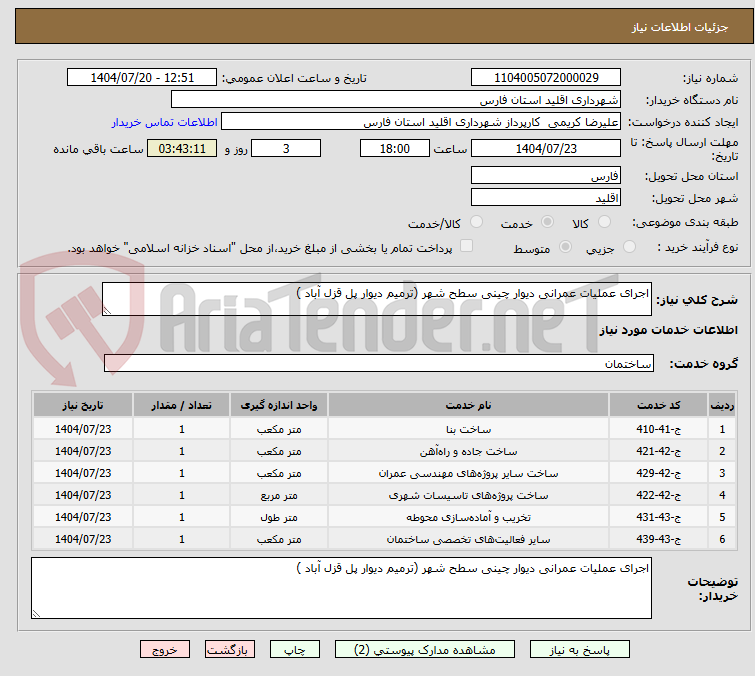Click the deadline time field 18:00
755x676 pixels.
(394, 148)
